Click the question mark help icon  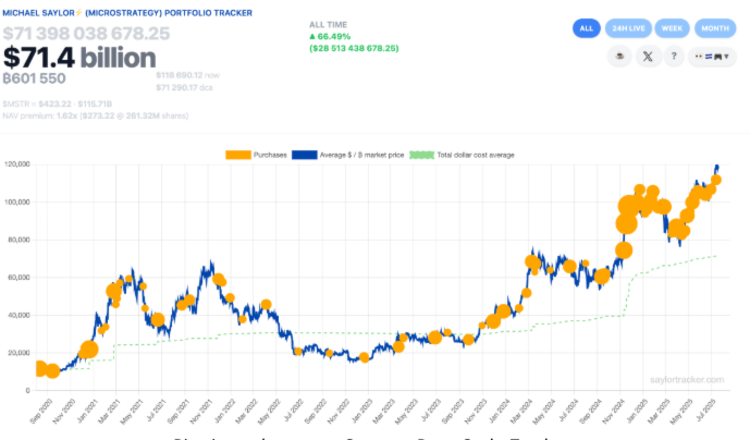(674, 56)
